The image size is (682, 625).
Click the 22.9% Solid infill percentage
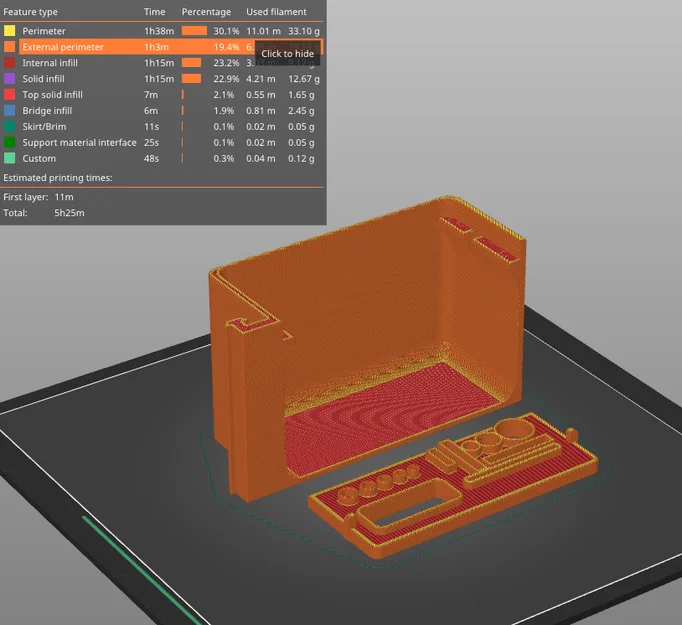(226, 79)
